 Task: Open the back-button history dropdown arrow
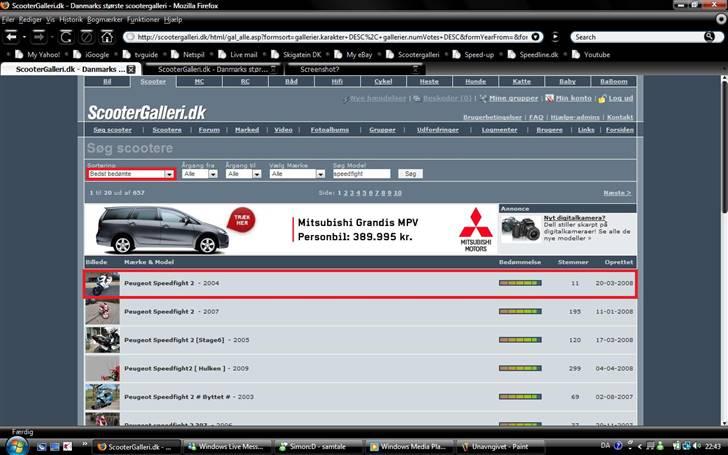[x=24, y=37]
